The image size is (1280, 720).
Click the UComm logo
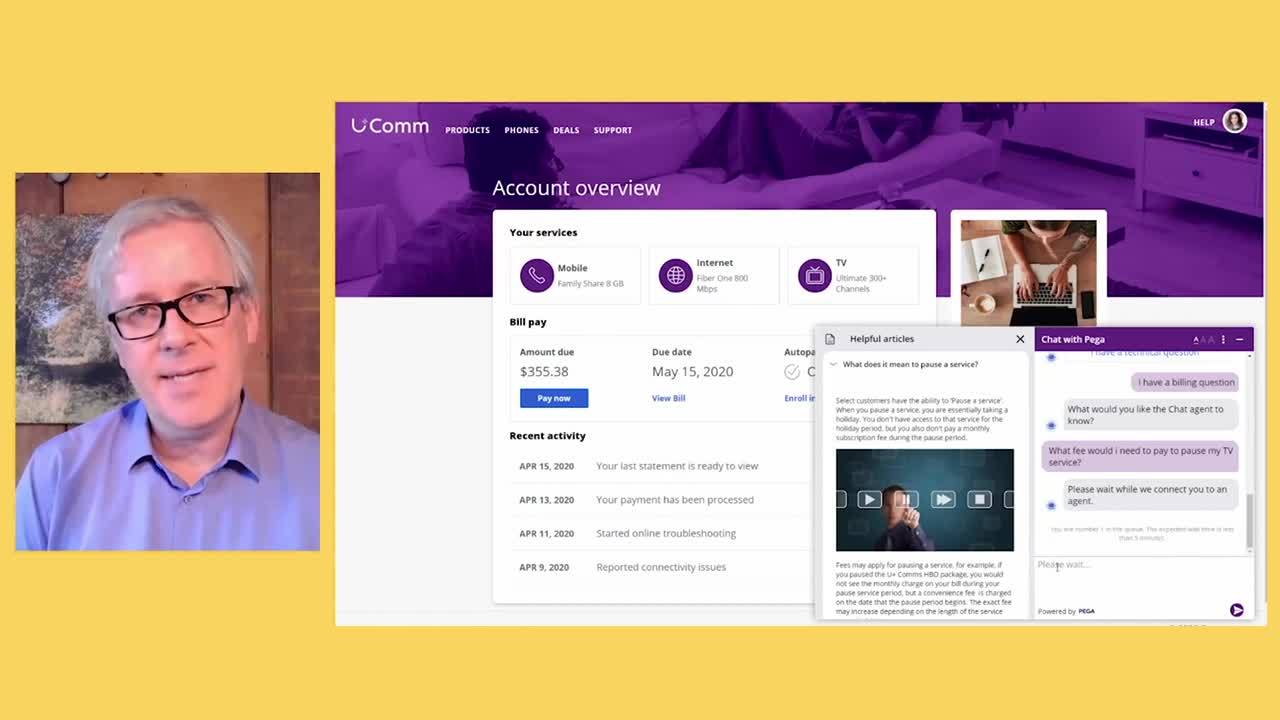tap(390, 127)
